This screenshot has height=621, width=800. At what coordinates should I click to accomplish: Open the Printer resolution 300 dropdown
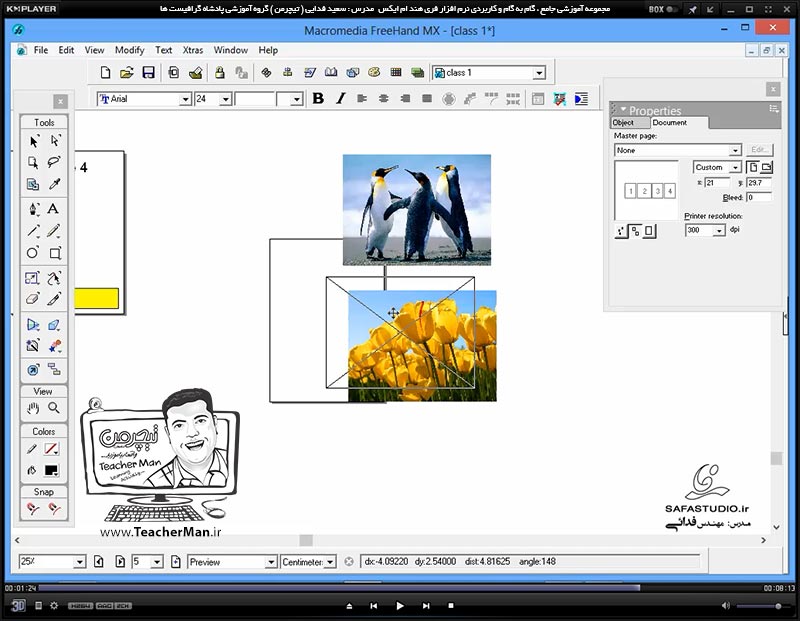[719, 231]
